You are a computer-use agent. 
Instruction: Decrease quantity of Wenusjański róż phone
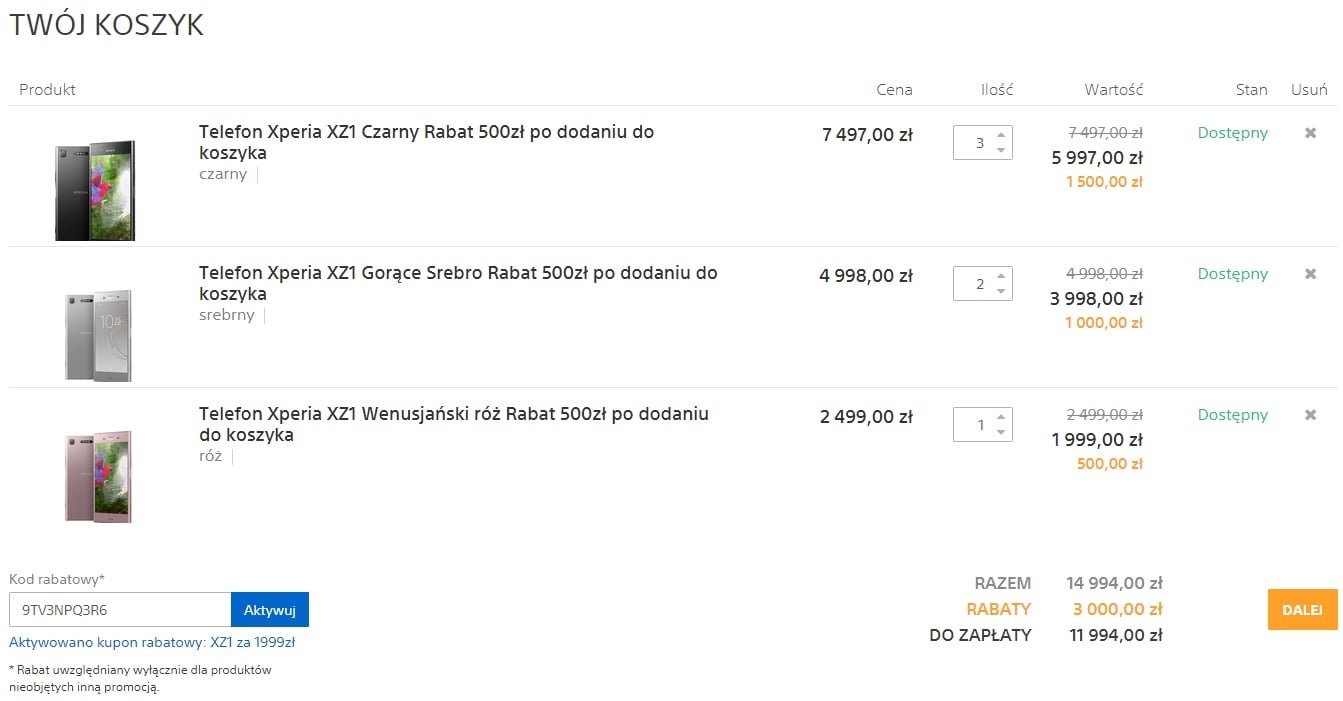point(1001,432)
